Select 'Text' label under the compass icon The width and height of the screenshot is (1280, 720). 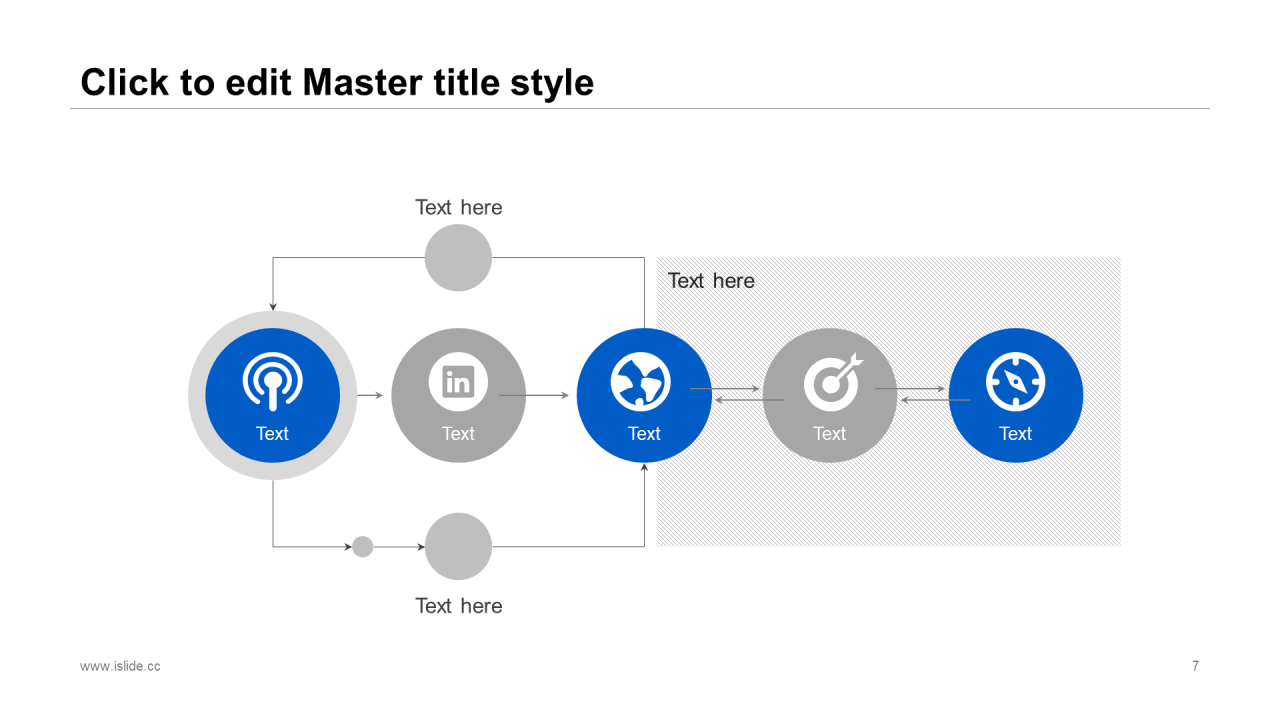click(x=1015, y=433)
